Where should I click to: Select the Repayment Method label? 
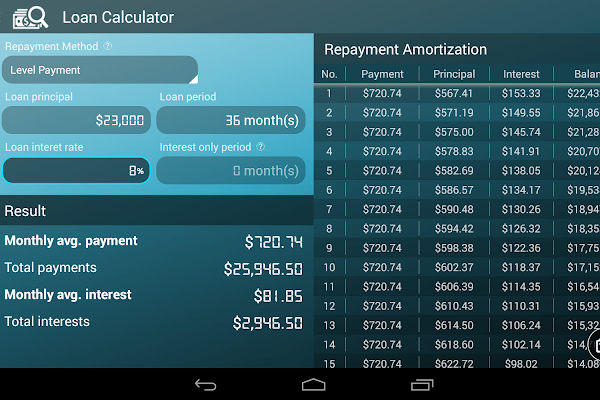52,46
